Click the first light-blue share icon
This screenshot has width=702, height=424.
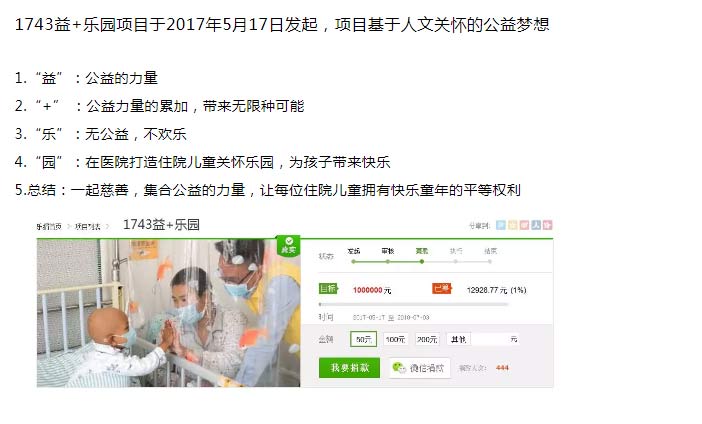[x=501, y=225]
